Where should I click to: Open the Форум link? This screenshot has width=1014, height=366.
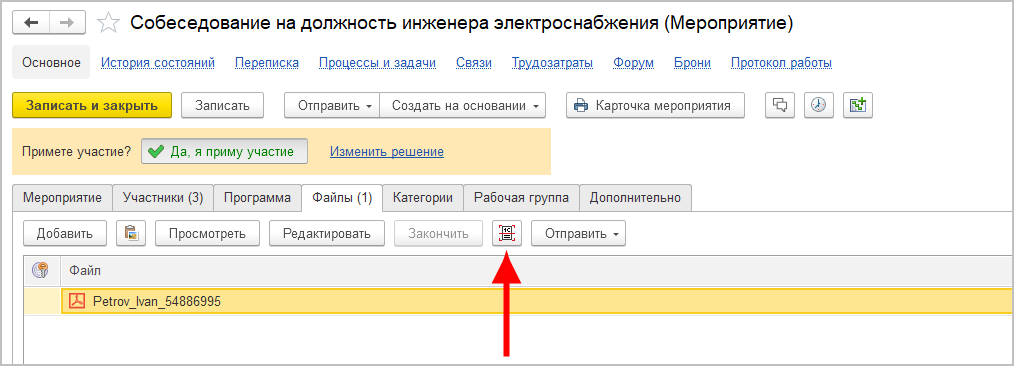pos(633,63)
